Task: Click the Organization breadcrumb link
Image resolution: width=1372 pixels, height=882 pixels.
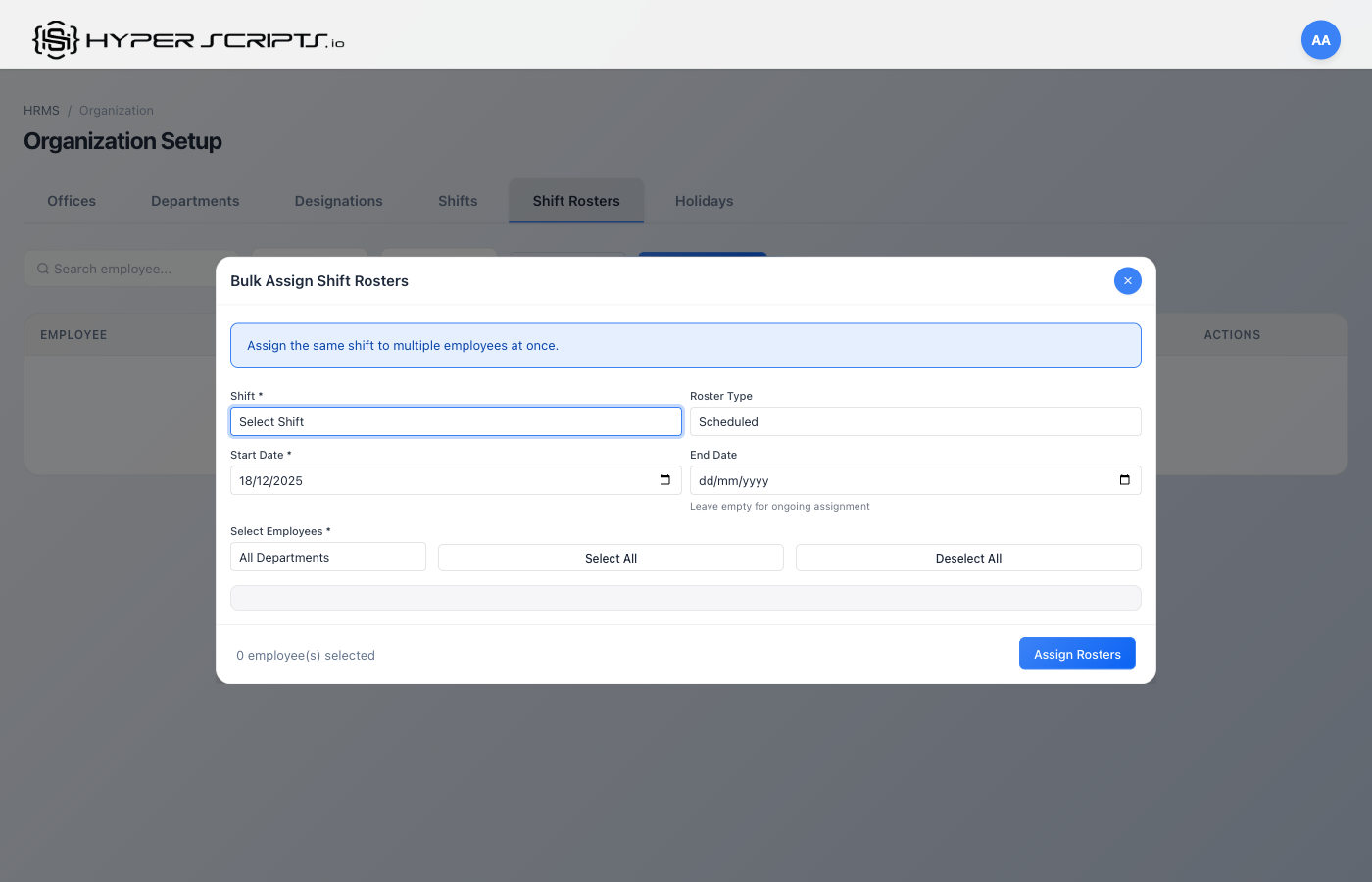Action: pos(116,110)
